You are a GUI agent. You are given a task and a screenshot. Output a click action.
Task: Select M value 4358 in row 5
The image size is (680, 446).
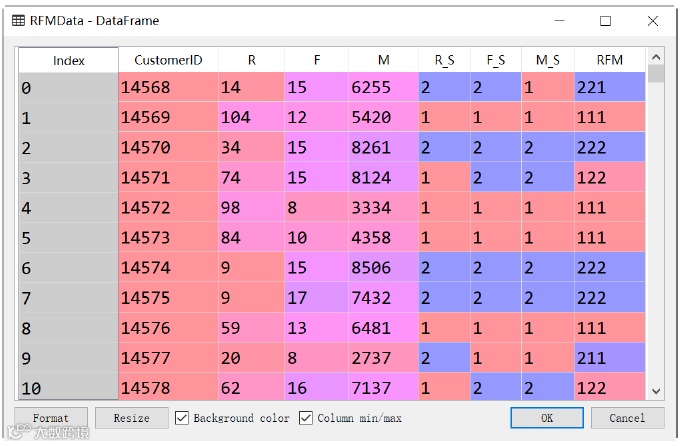(383, 238)
